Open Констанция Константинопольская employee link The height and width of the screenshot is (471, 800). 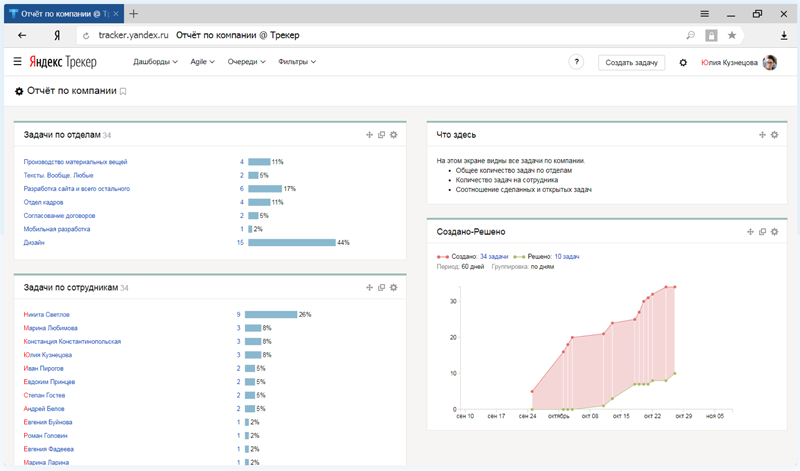click(72, 341)
